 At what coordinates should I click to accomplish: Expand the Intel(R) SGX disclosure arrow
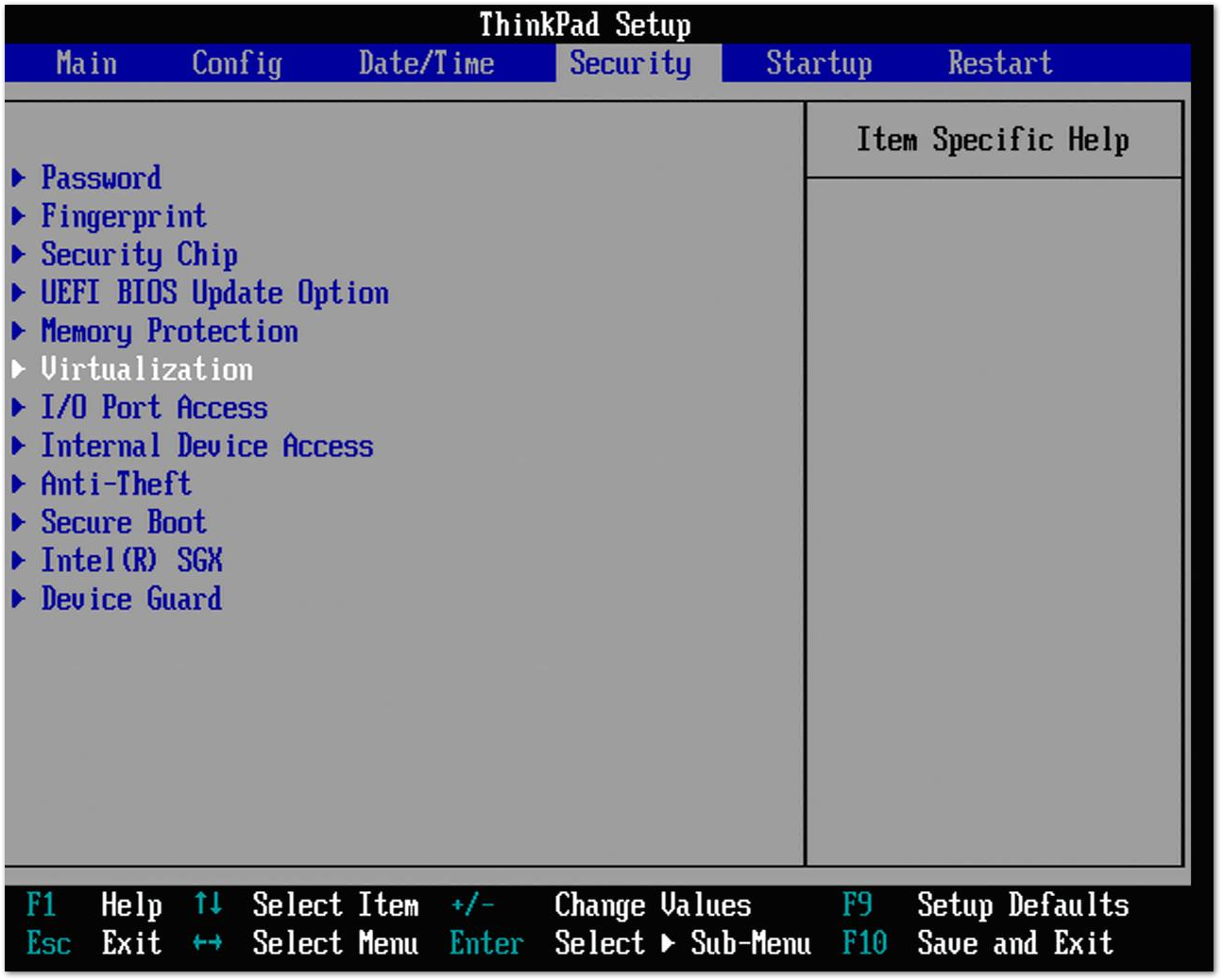(x=19, y=561)
